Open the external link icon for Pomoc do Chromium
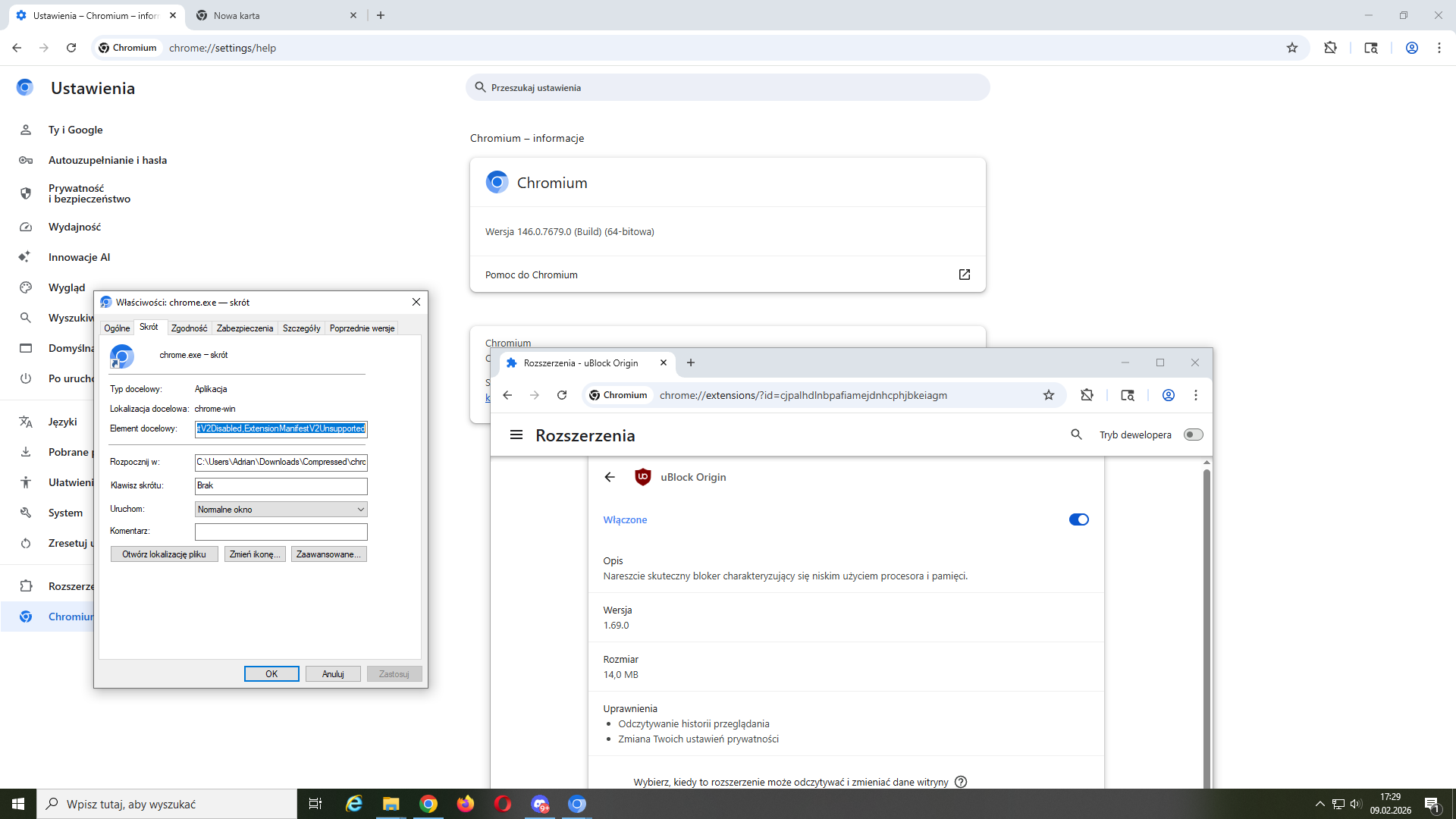 click(964, 275)
